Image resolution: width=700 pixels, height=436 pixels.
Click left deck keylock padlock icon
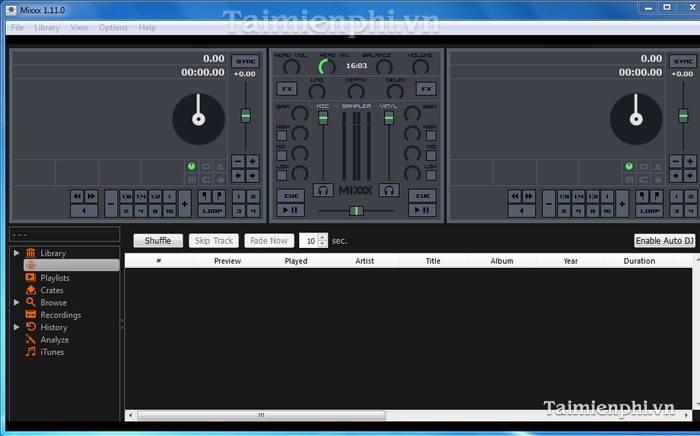pyautogui.click(x=220, y=179)
